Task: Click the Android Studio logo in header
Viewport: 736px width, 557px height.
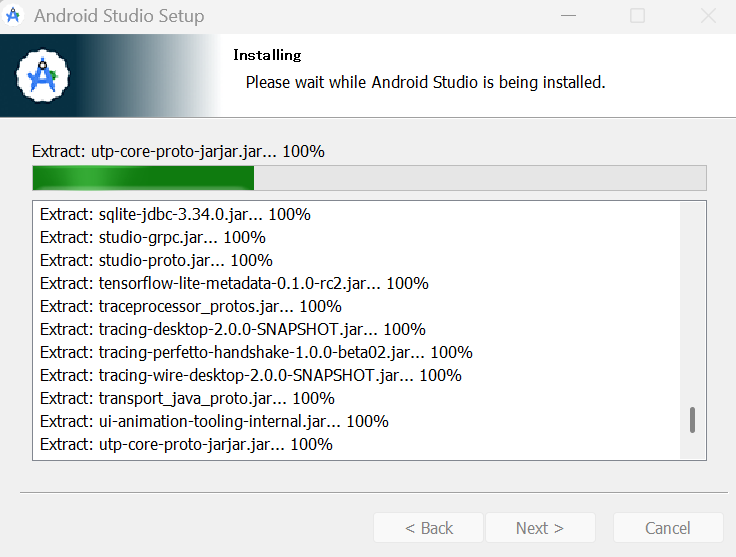Action: [x=43, y=76]
